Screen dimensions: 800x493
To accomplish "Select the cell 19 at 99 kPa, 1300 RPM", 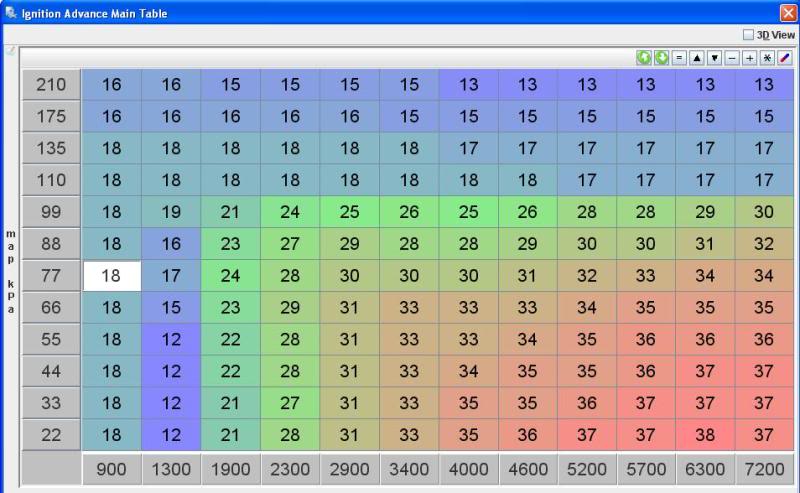I will [x=171, y=212].
